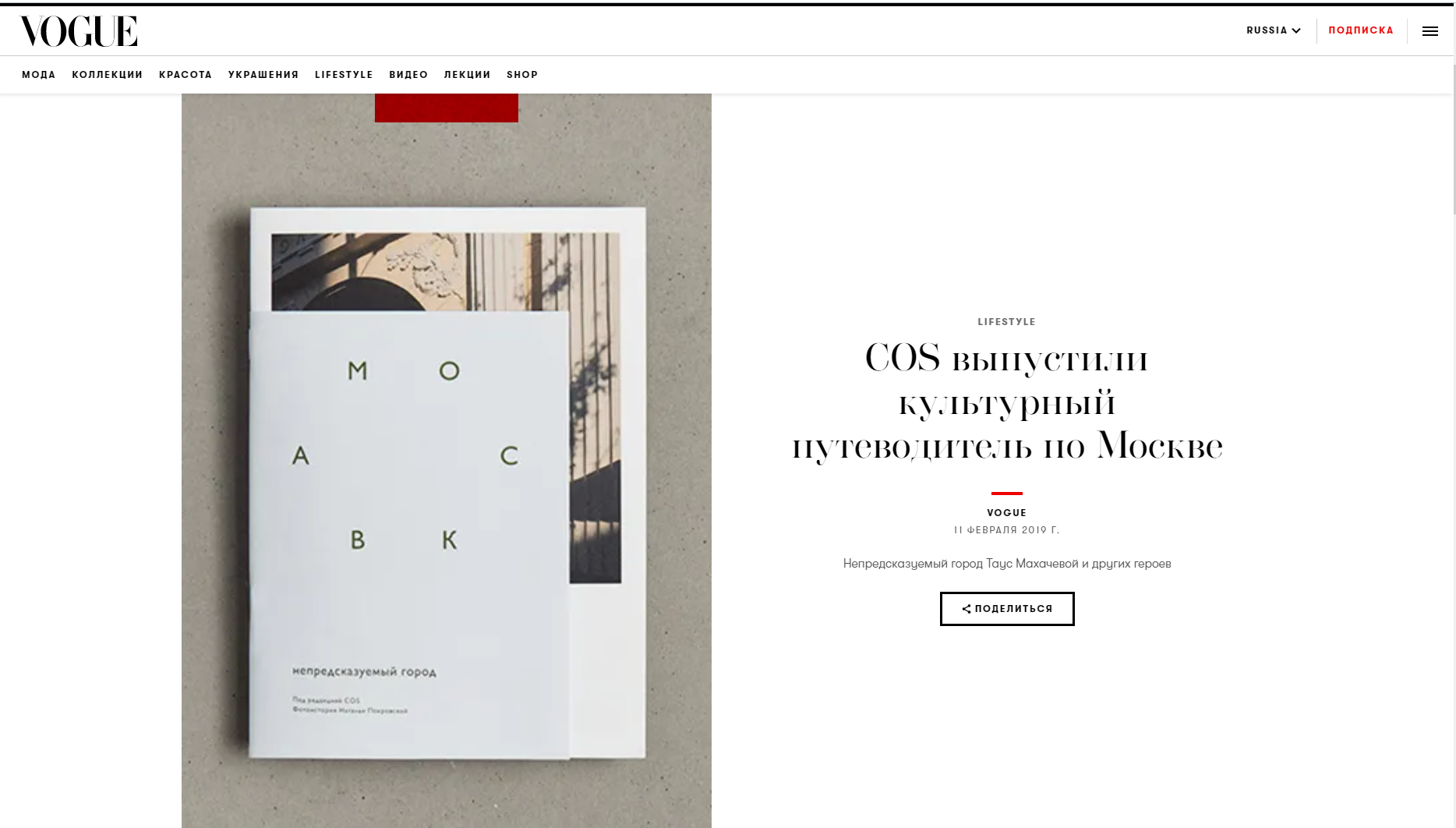
Task: Click the Vogue author byline
Action: [1007, 513]
